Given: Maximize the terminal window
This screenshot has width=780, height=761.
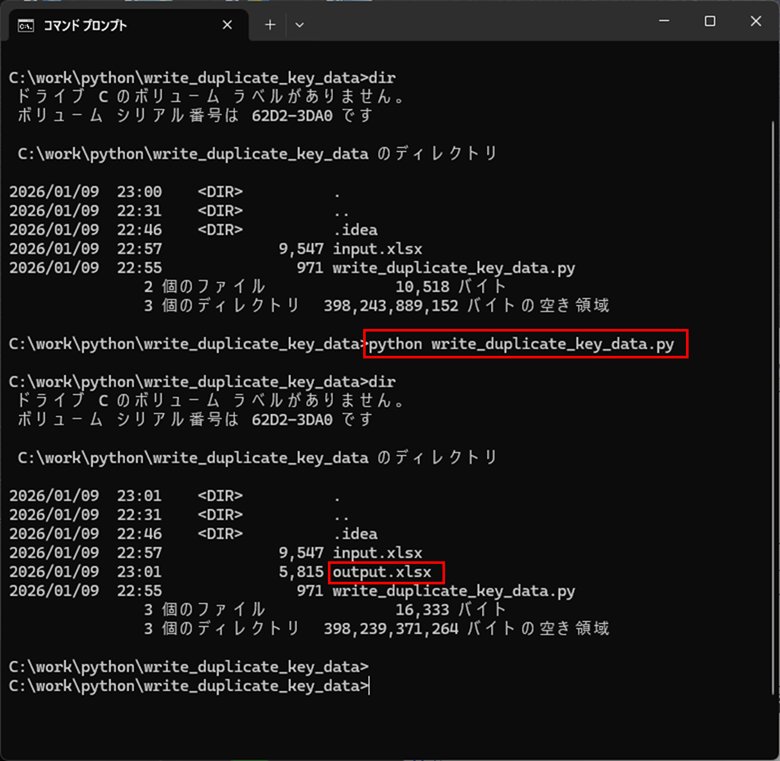Looking at the screenshot, I should coord(709,22).
